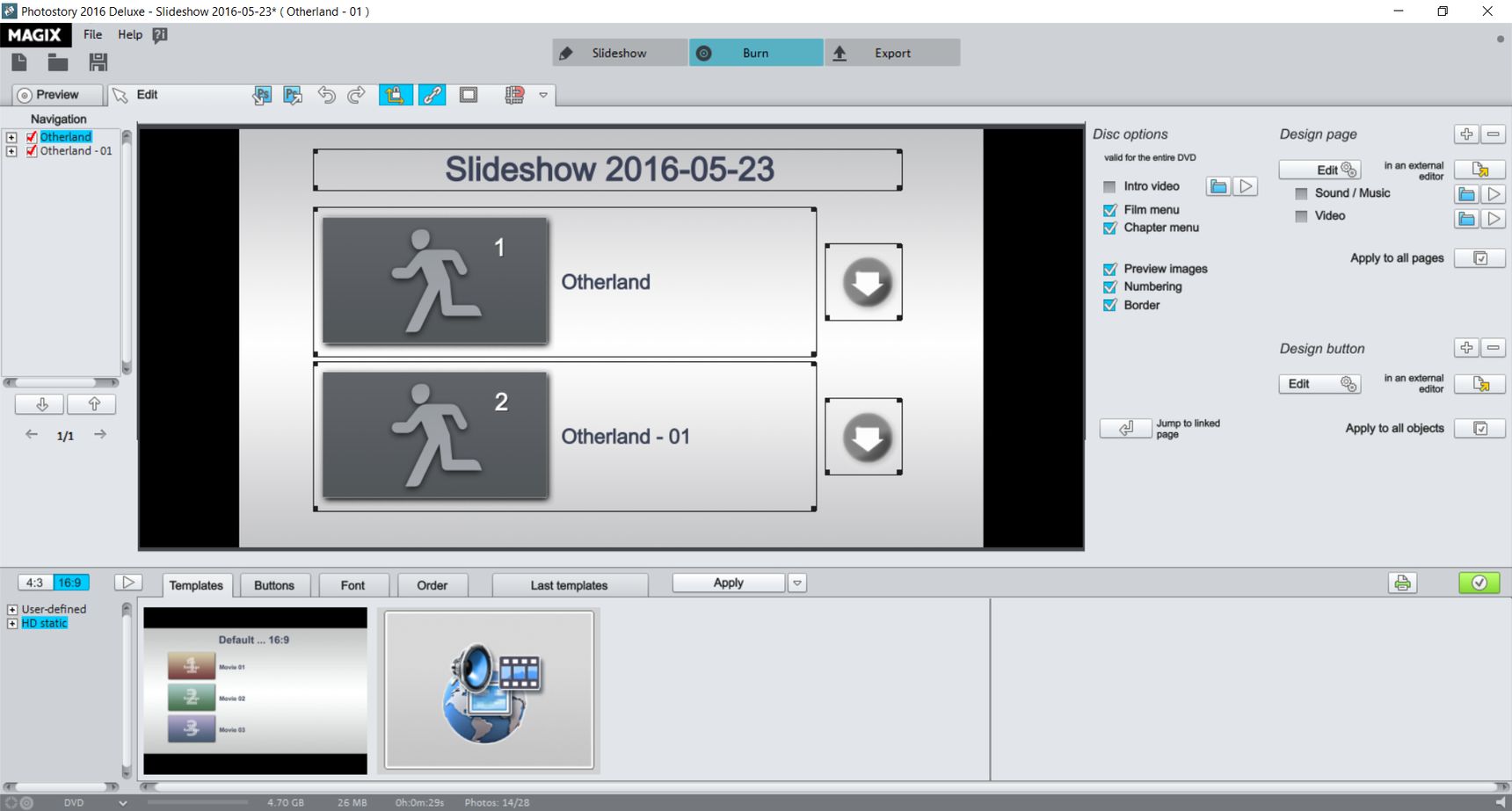Open the Font tab

pyautogui.click(x=353, y=585)
